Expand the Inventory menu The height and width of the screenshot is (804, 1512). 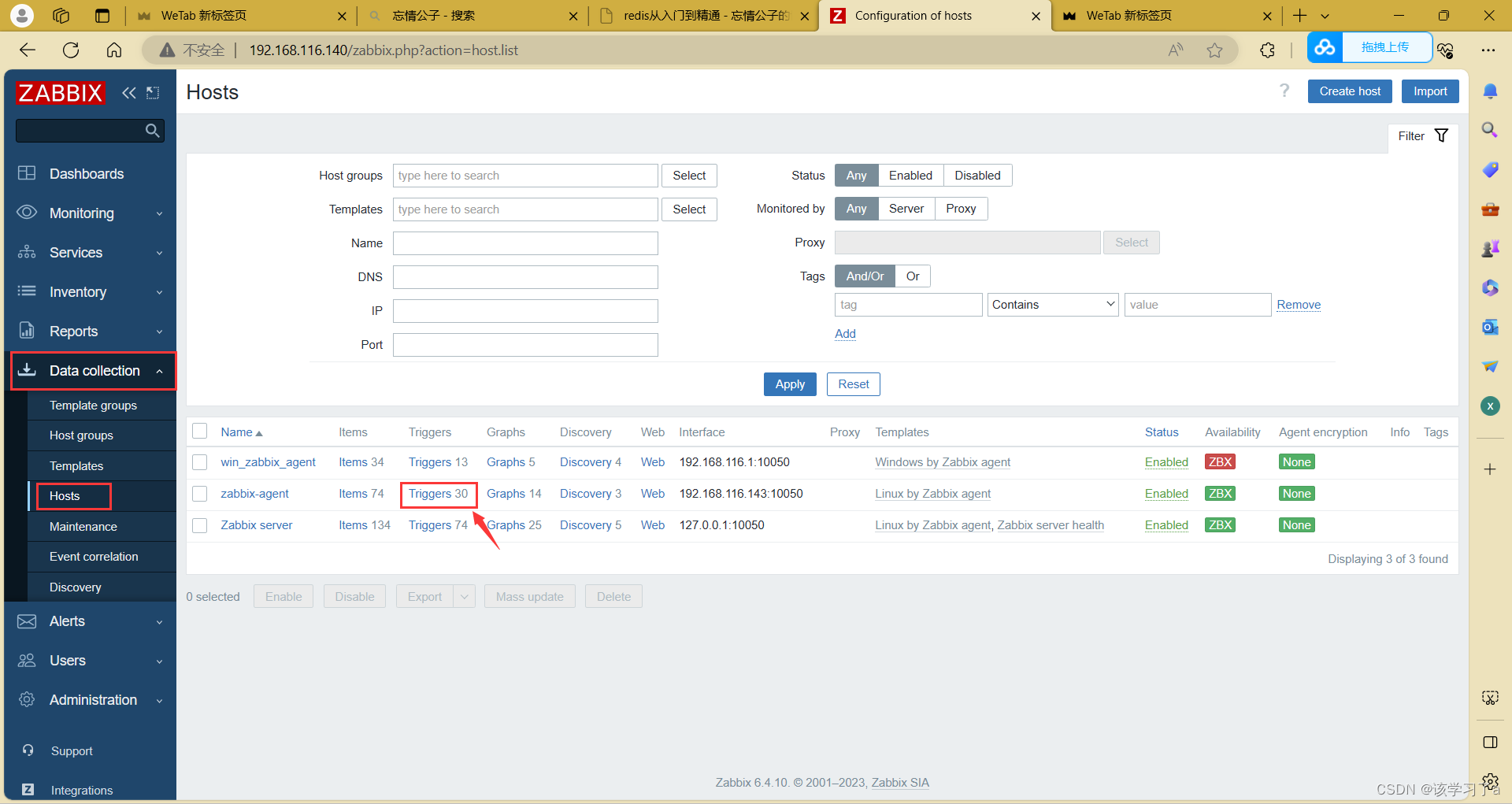point(91,292)
